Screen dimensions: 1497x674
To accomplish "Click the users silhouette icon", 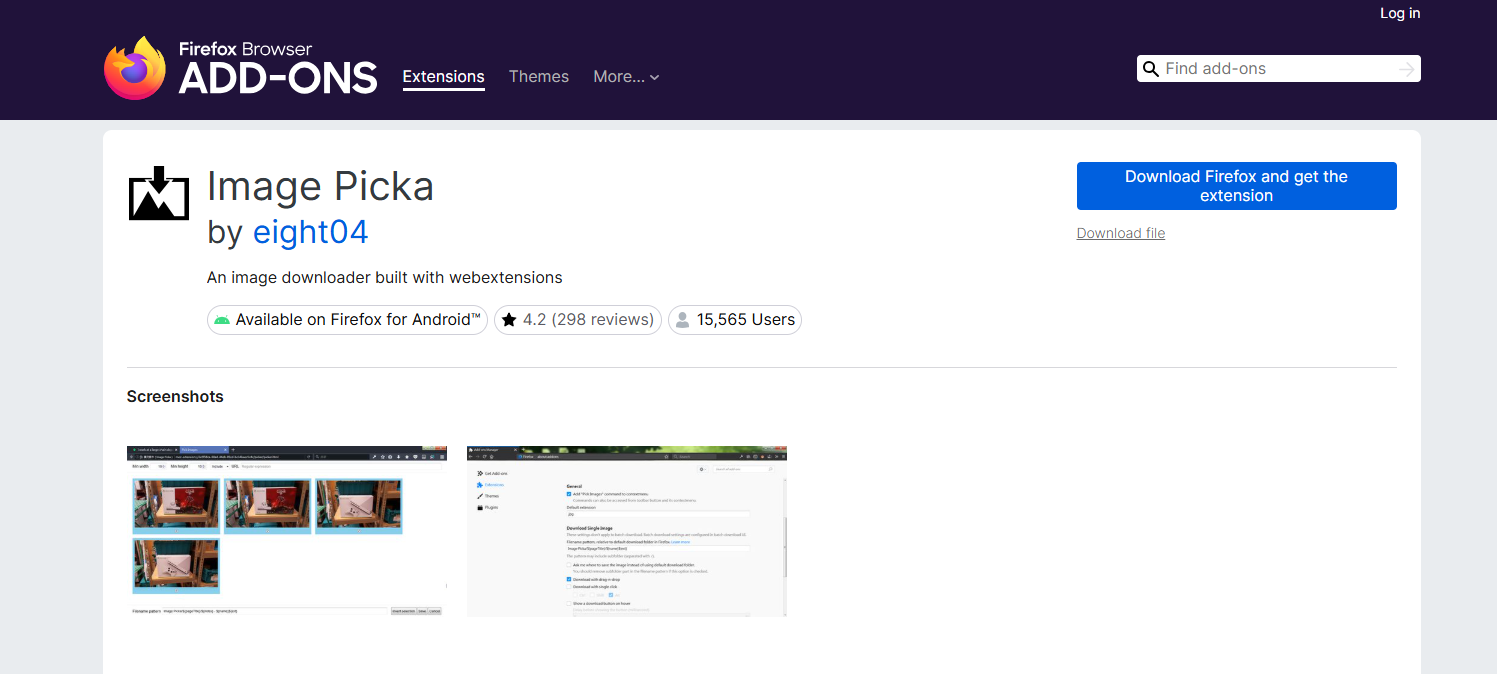I will [682, 320].
